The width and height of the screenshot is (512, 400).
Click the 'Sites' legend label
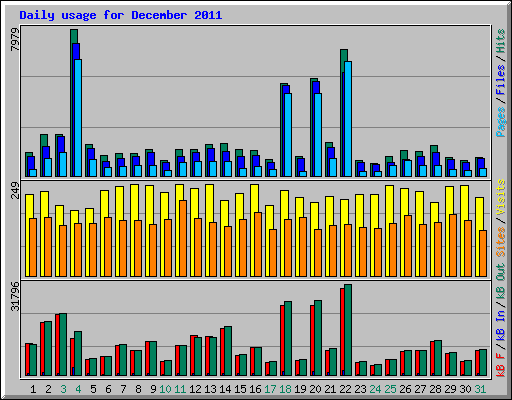501,242
